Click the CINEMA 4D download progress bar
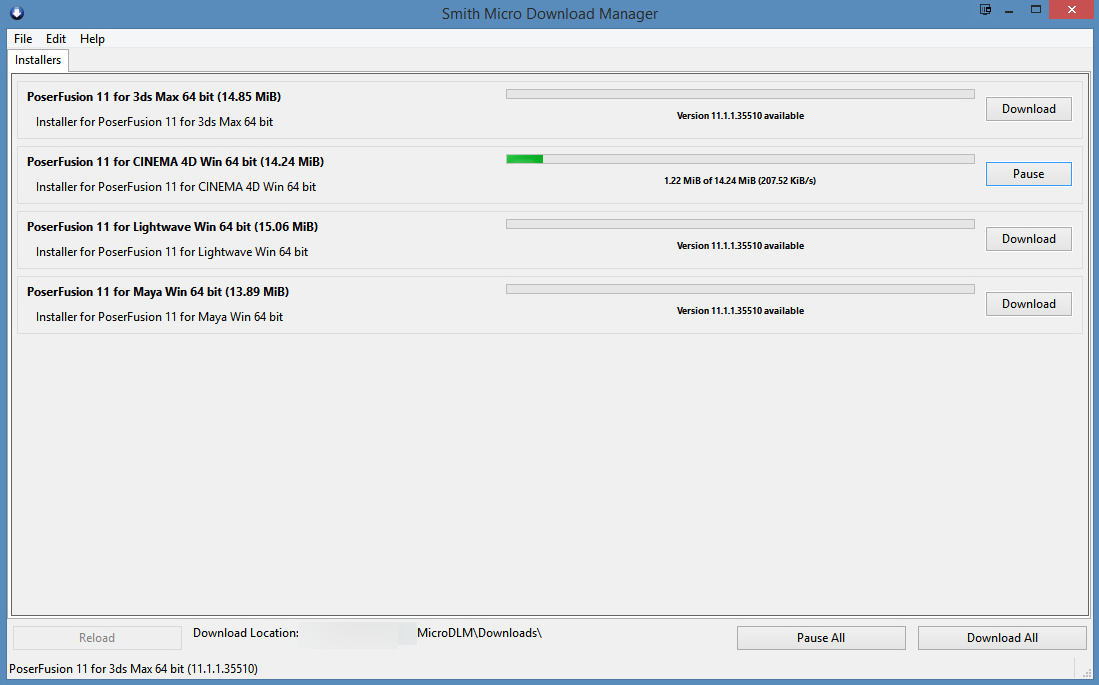The image size is (1099, 685). click(x=740, y=159)
